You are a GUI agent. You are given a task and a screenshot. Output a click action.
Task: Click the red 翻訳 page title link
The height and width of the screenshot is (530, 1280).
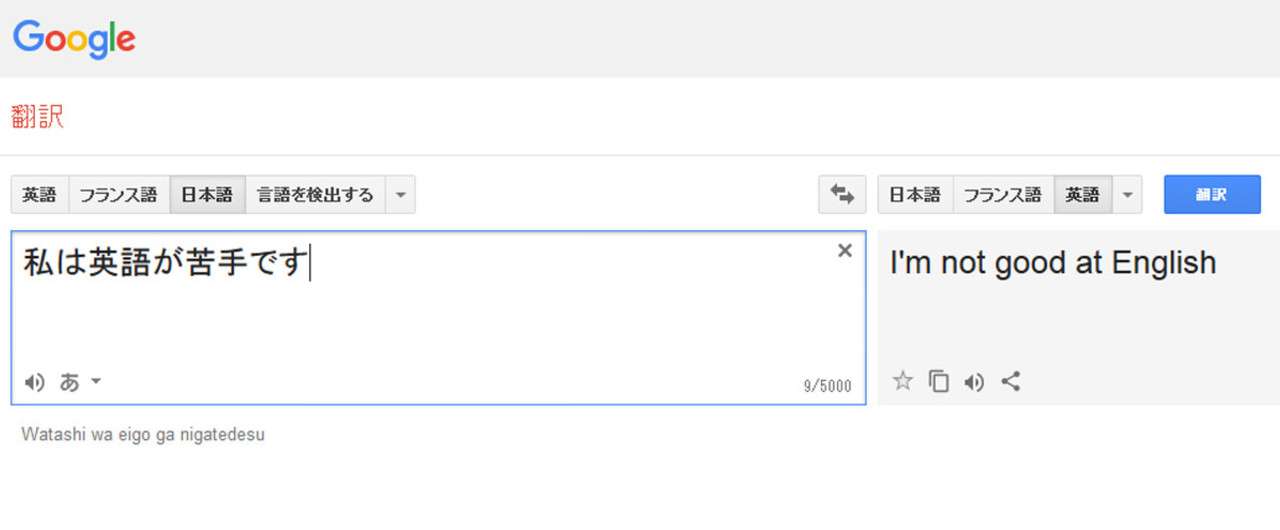click(x=38, y=117)
